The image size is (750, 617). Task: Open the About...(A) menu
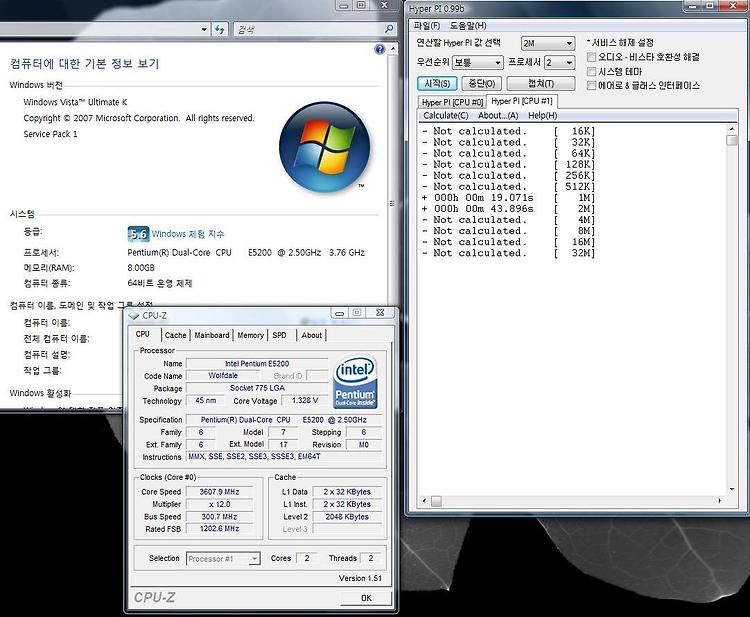click(x=498, y=115)
